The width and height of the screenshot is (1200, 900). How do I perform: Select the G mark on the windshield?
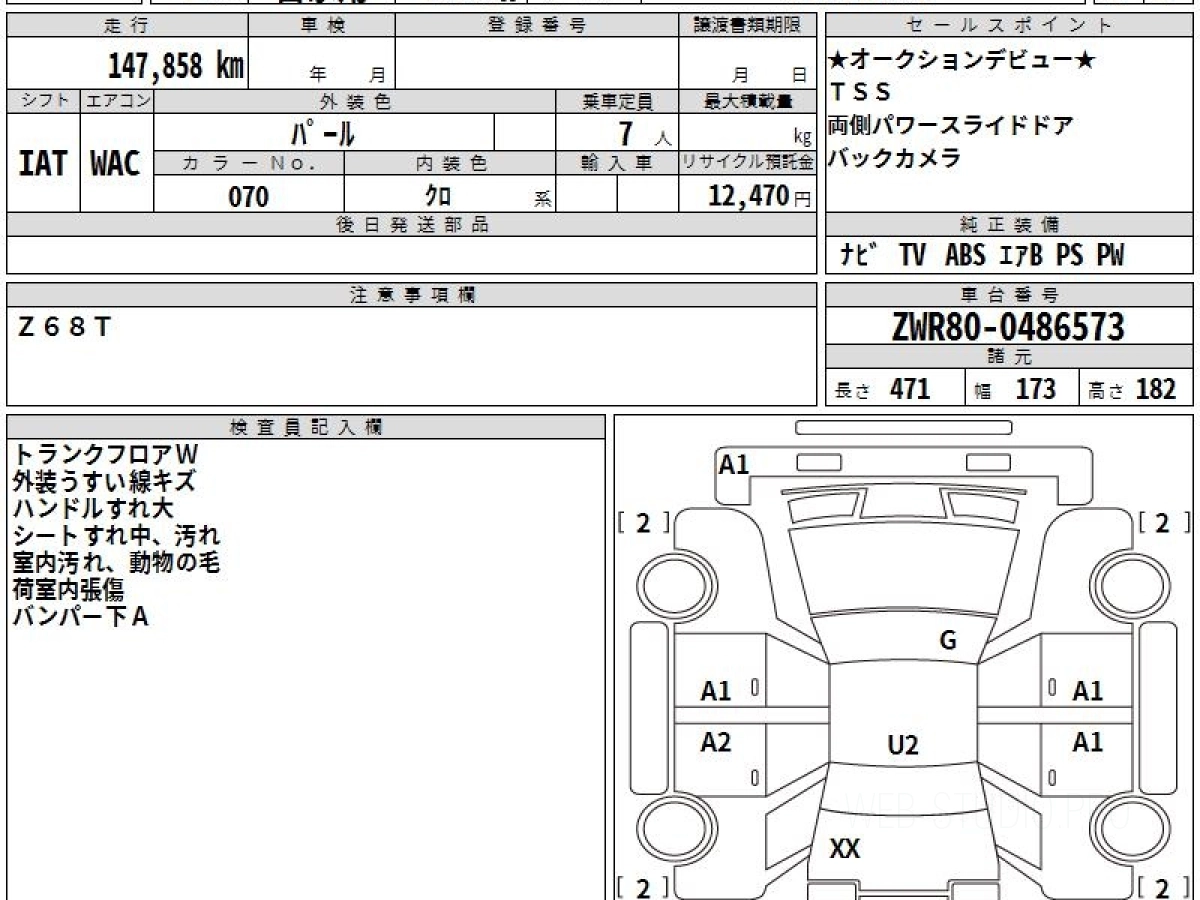tap(948, 641)
